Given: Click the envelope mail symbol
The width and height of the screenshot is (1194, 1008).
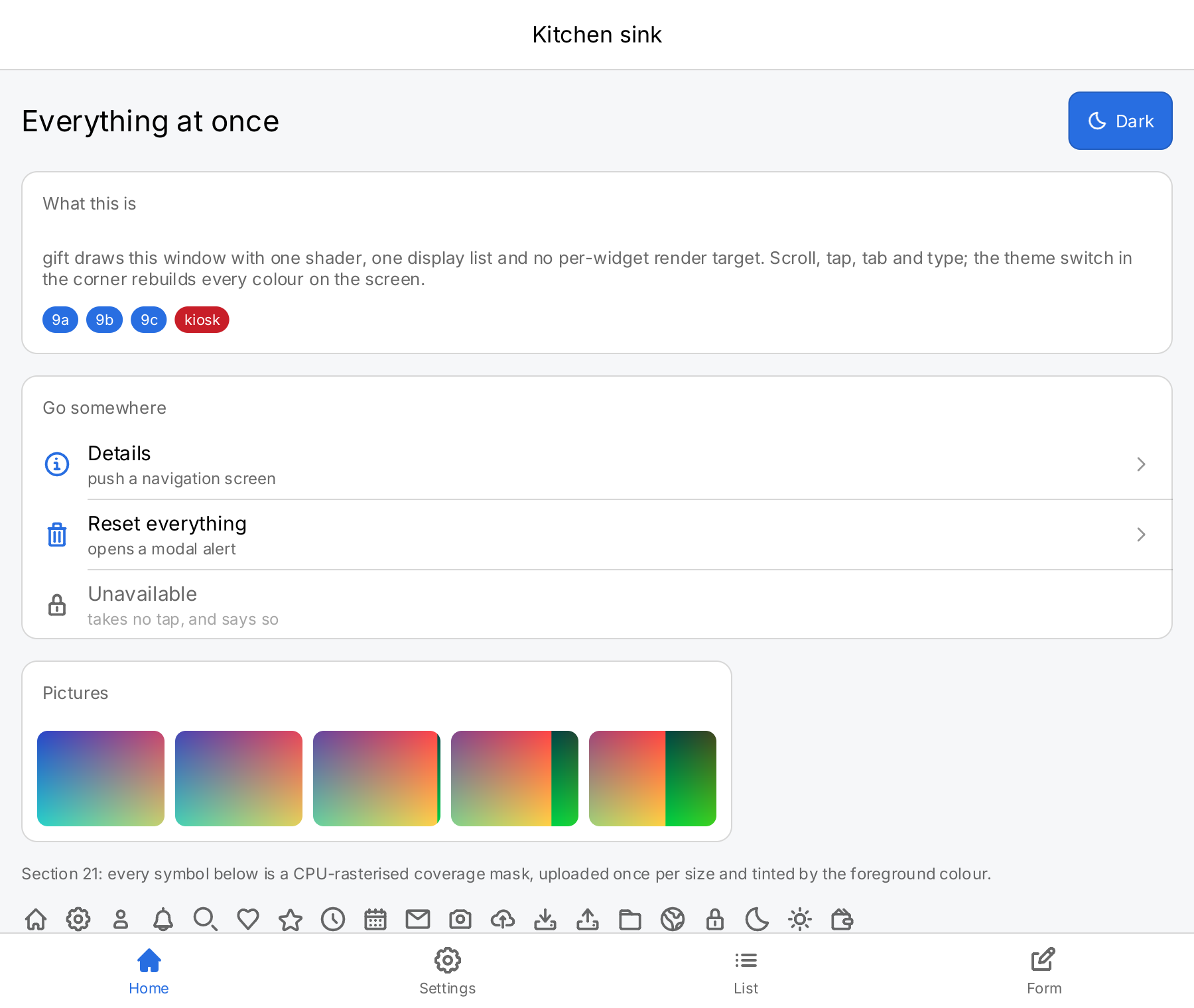Looking at the screenshot, I should point(418,919).
